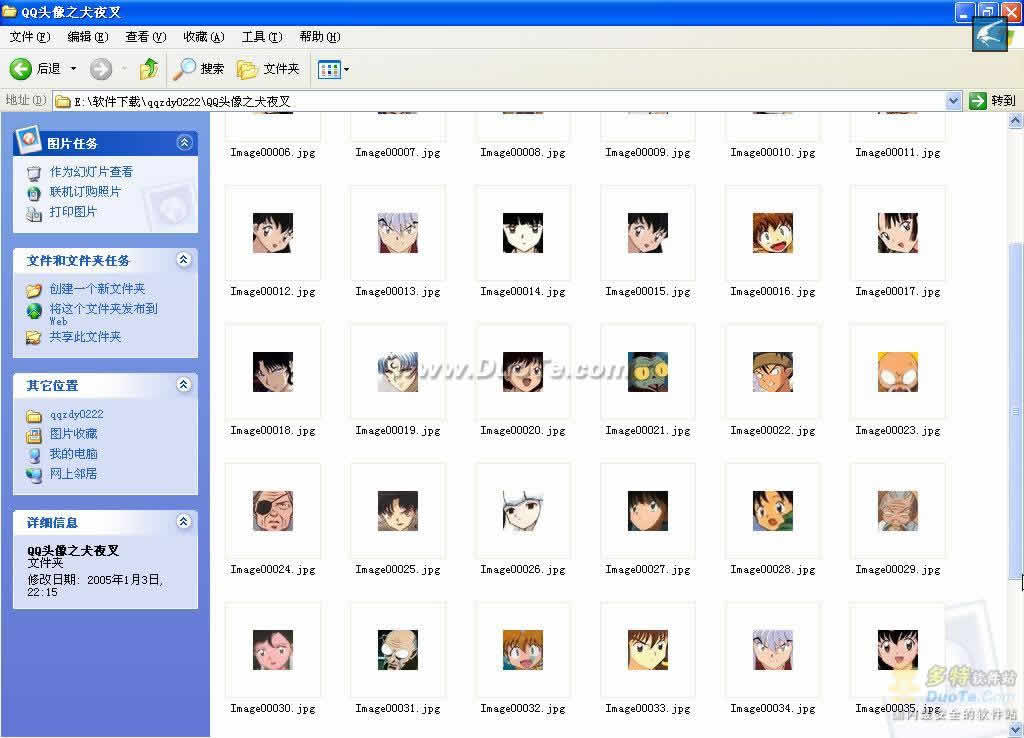The height and width of the screenshot is (738, 1024).
Task: Click file name Image00027.jpg
Action: [648, 570]
